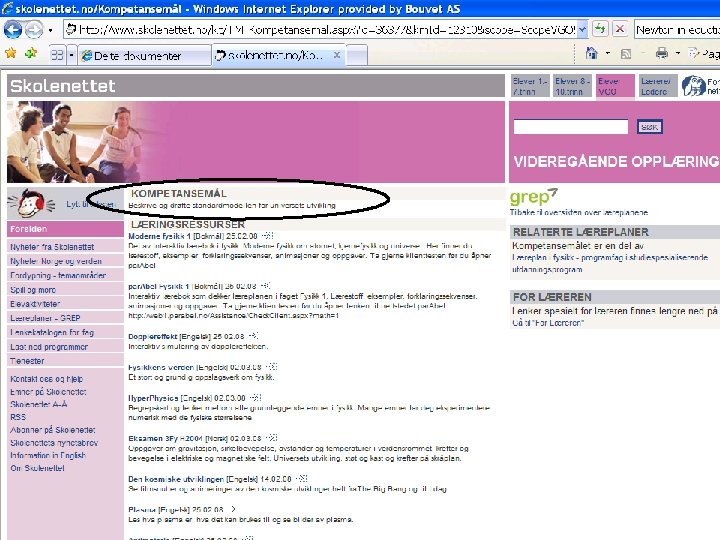The image size is (720, 540).
Task: Click the site search text field
Action: coord(570,127)
